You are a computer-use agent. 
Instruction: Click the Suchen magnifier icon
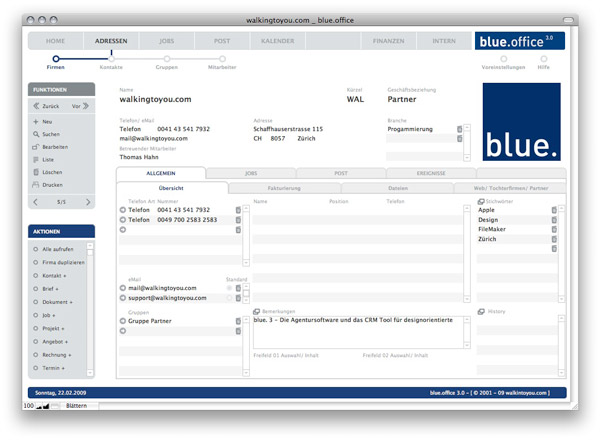pyautogui.click(x=36, y=134)
